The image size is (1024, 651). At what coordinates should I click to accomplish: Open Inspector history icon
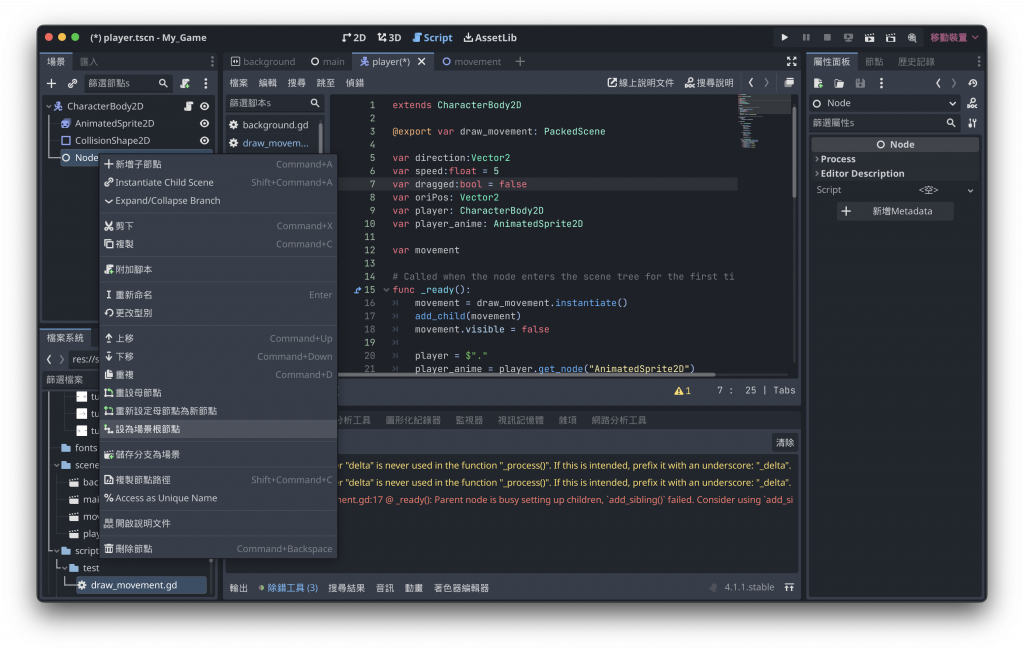(973, 83)
